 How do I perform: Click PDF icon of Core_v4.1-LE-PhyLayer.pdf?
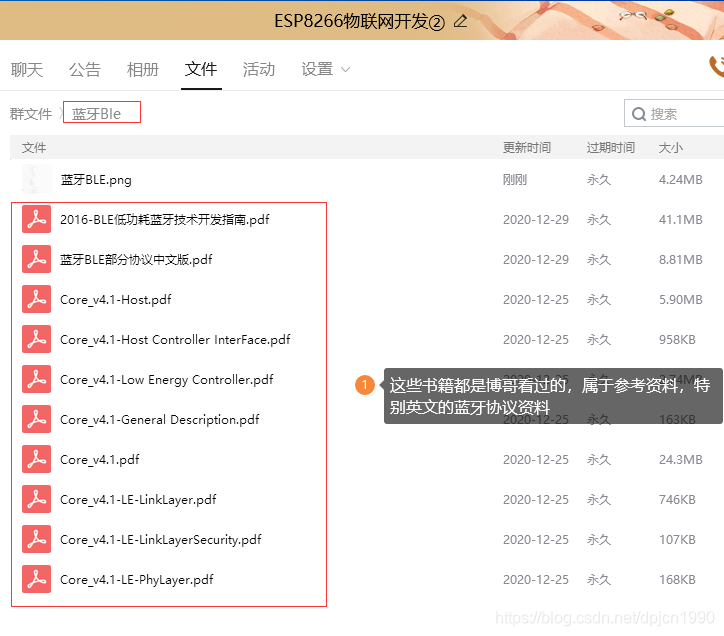click(36, 579)
